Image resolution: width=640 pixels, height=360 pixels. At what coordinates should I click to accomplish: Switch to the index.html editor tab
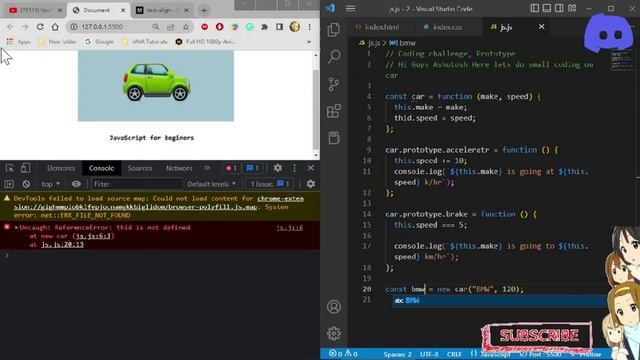click(377, 27)
